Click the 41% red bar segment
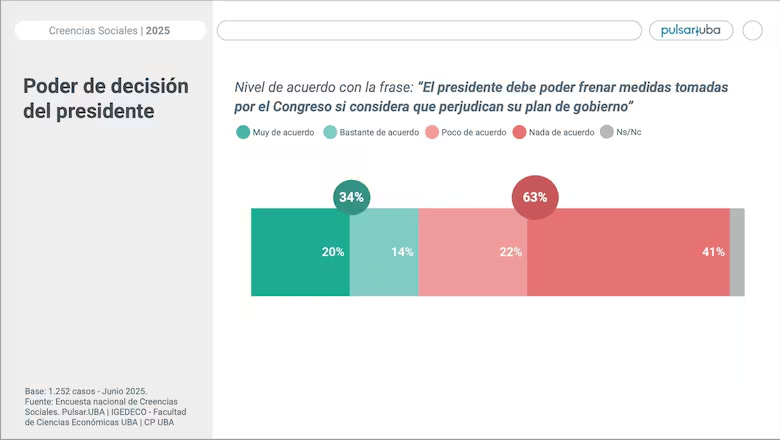Image resolution: width=780 pixels, height=440 pixels. point(628,252)
